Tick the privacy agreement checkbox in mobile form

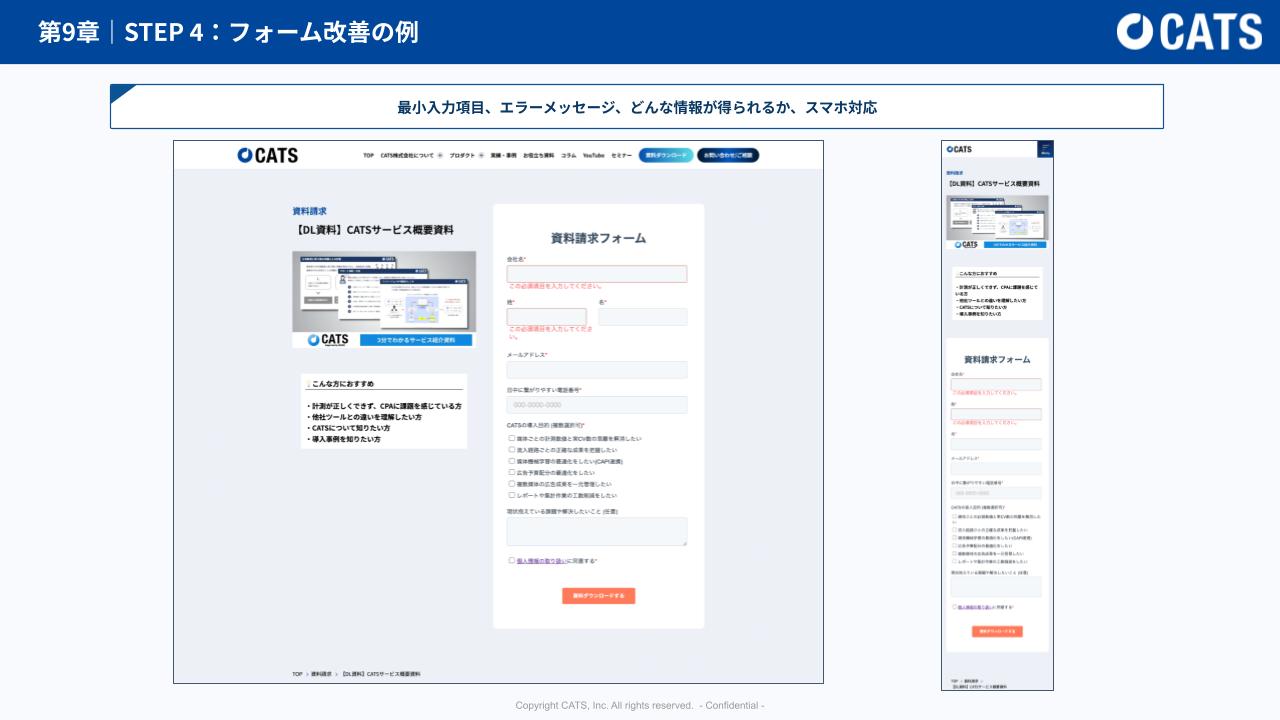pyautogui.click(x=954, y=606)
